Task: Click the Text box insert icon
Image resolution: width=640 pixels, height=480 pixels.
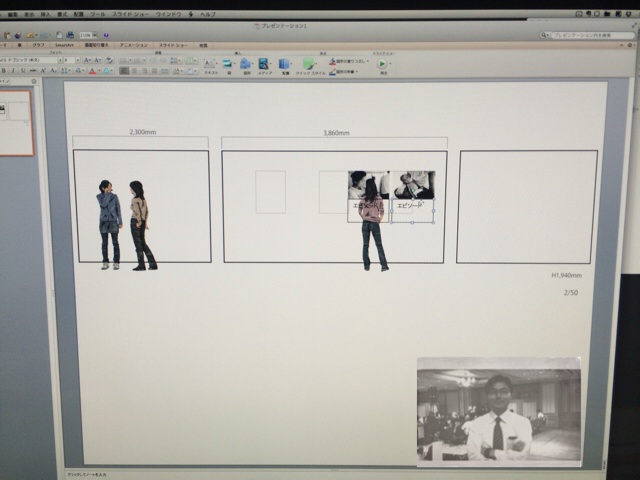Action: (x=210, y=63)
